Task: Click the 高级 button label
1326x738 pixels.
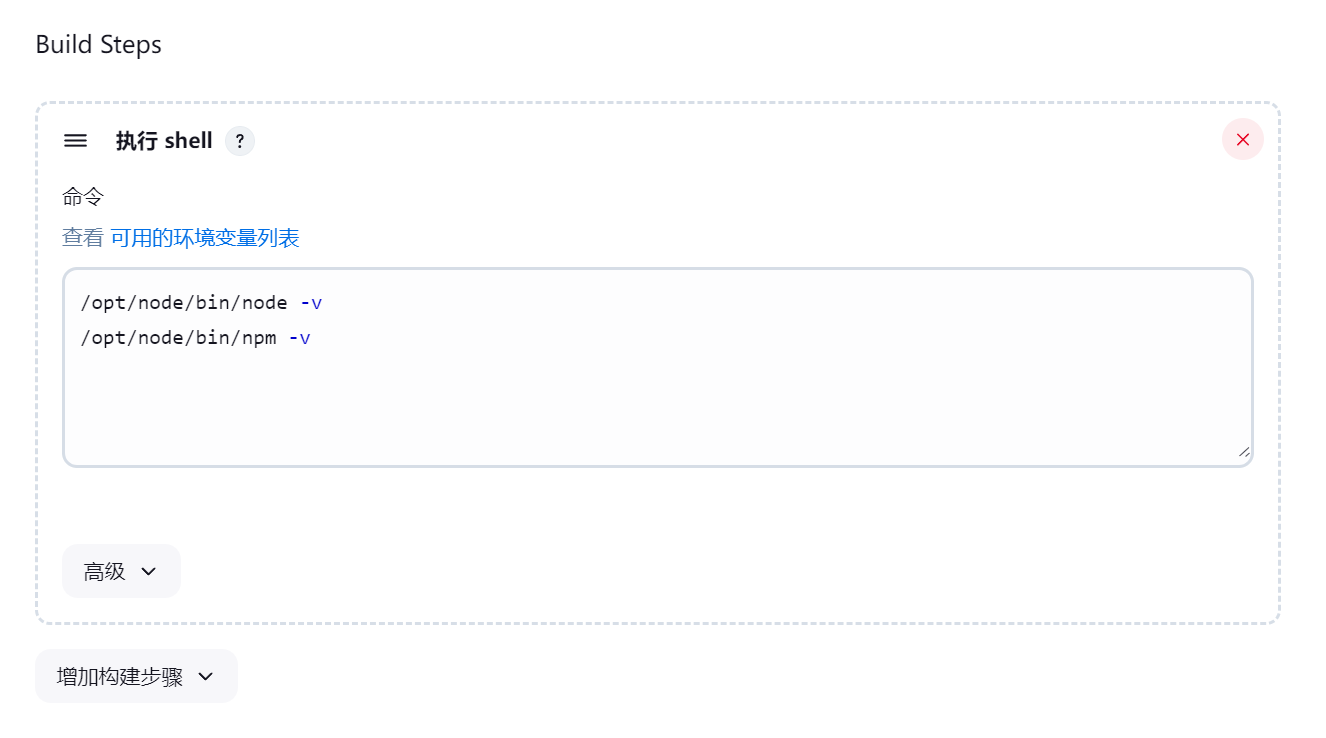Action: [x=104, y=571]
